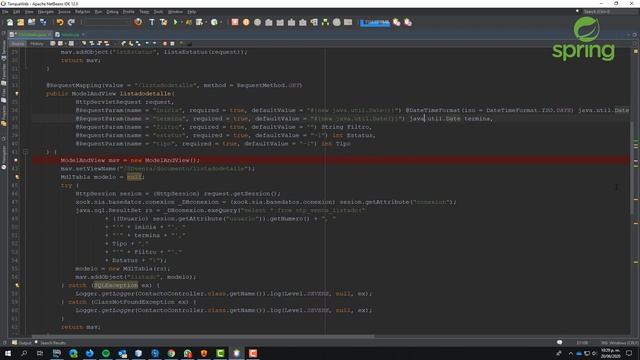Click the round browser icon in the toolbar

pos(138,22)
